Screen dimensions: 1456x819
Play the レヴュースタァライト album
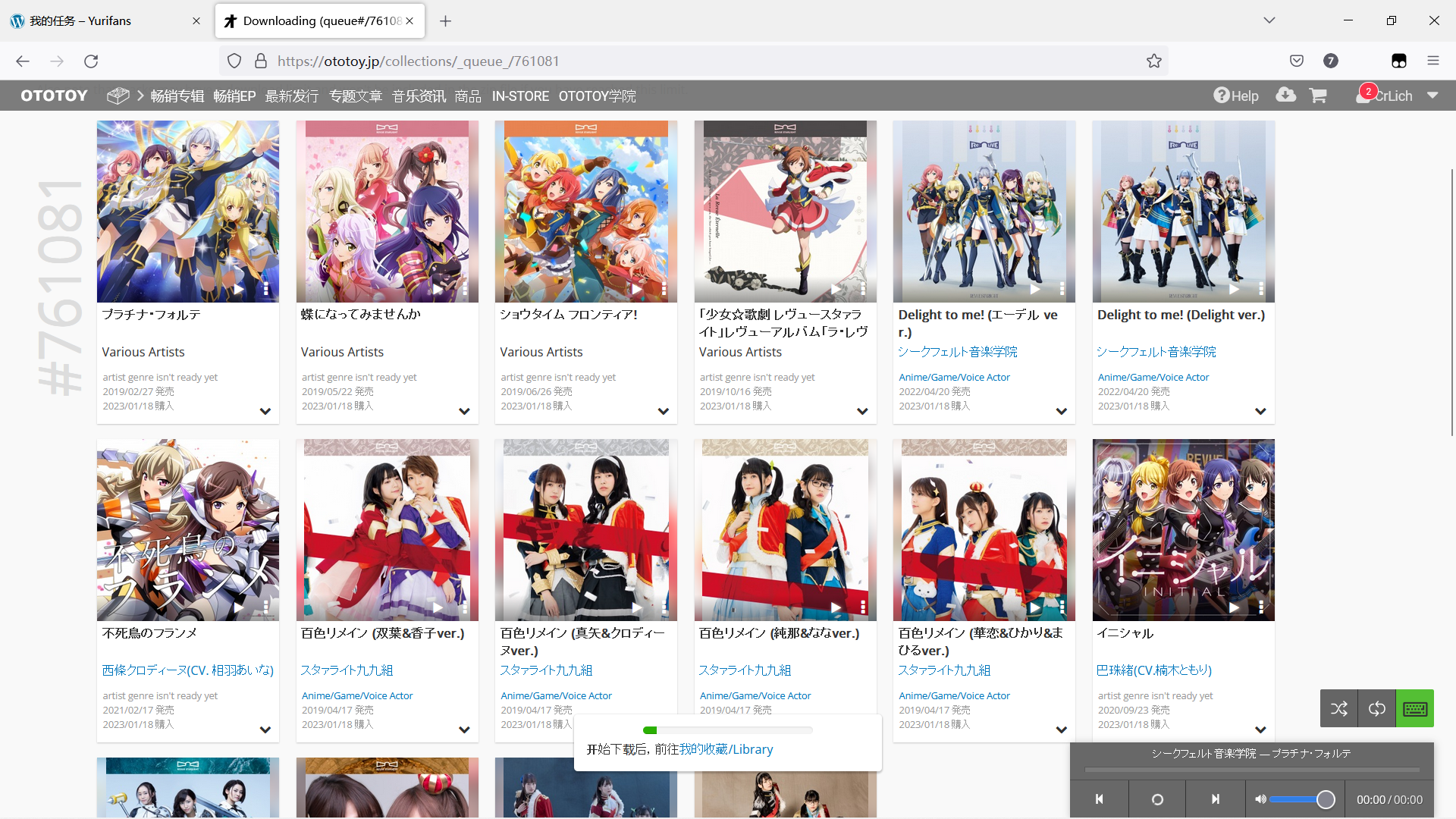coord(836,289)
